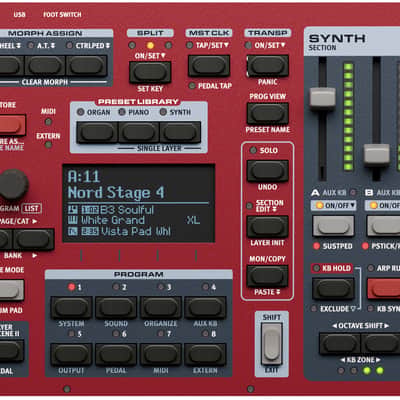Click the lit yellow Split LED
This screenshot has height=400, width=400.
tap(150, 45)
